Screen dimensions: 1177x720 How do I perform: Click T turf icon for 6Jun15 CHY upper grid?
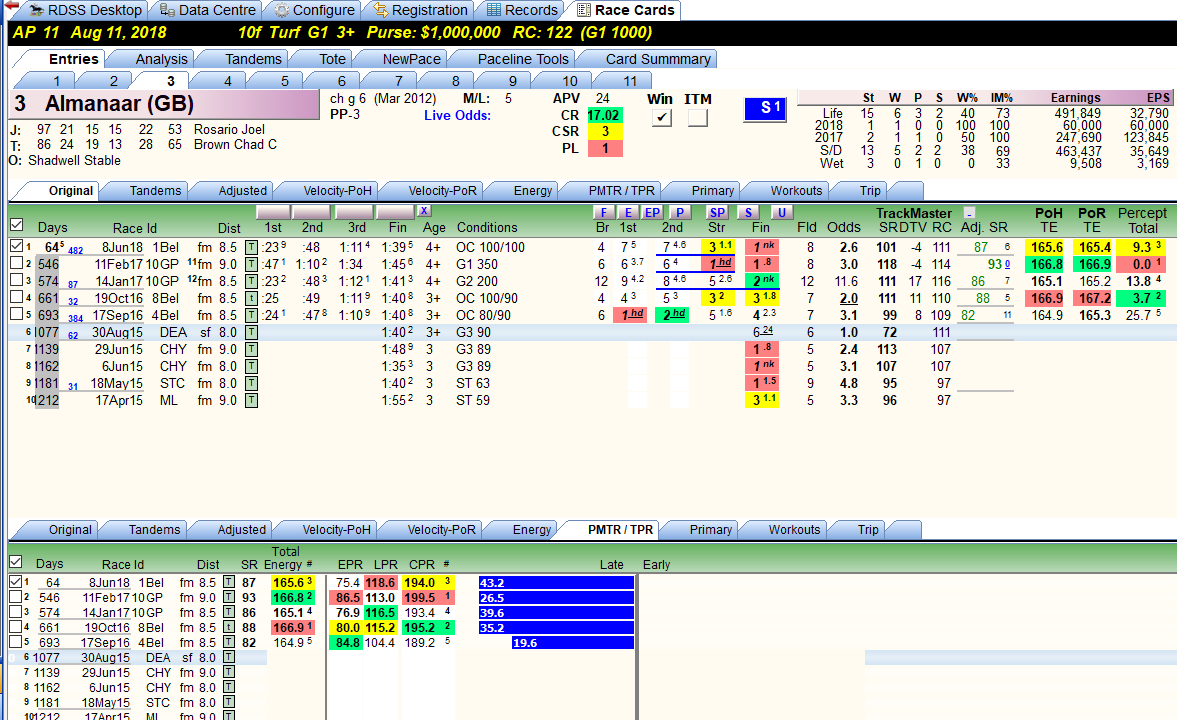tap(251, 366)
